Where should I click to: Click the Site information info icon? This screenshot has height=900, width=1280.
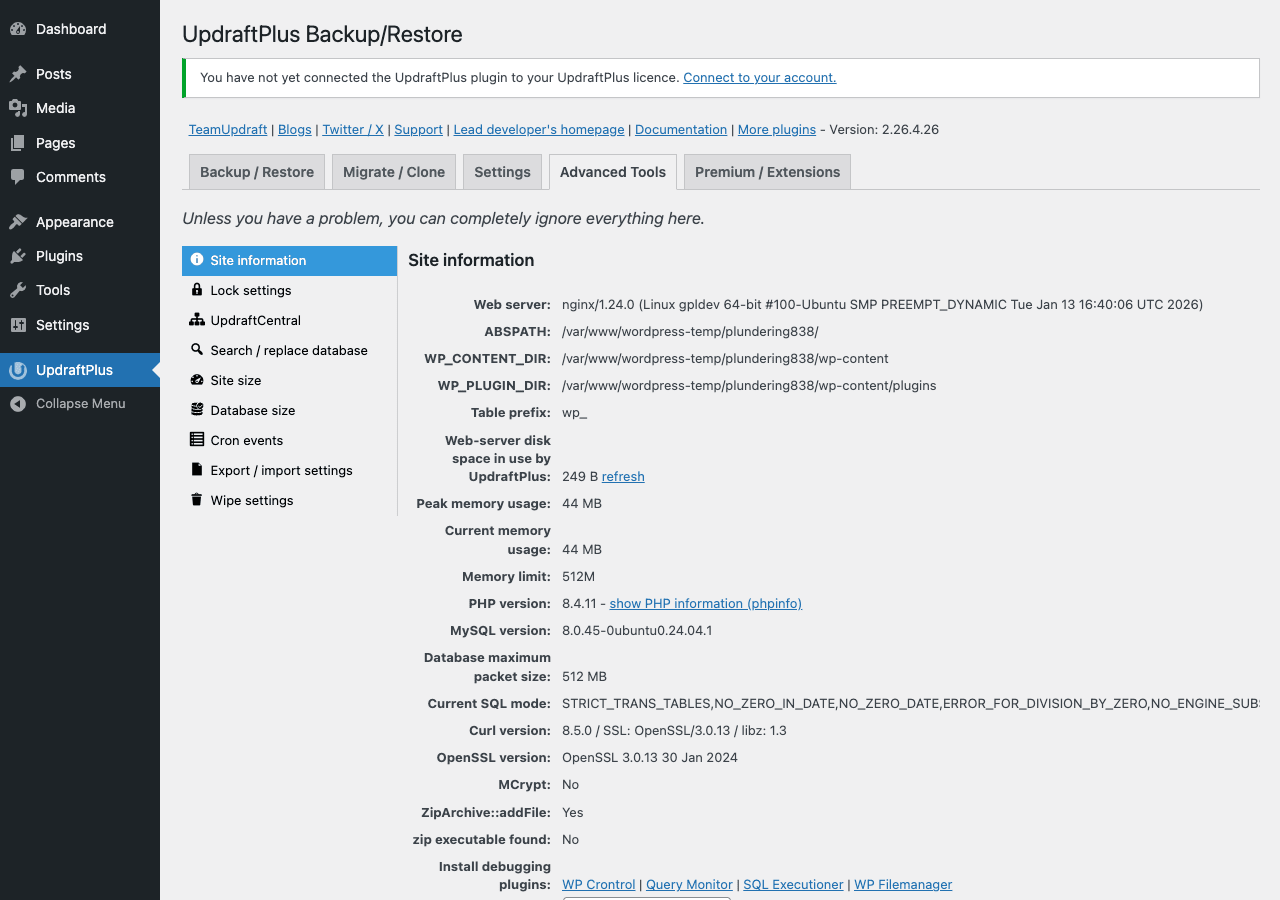[x=197, y=260]
